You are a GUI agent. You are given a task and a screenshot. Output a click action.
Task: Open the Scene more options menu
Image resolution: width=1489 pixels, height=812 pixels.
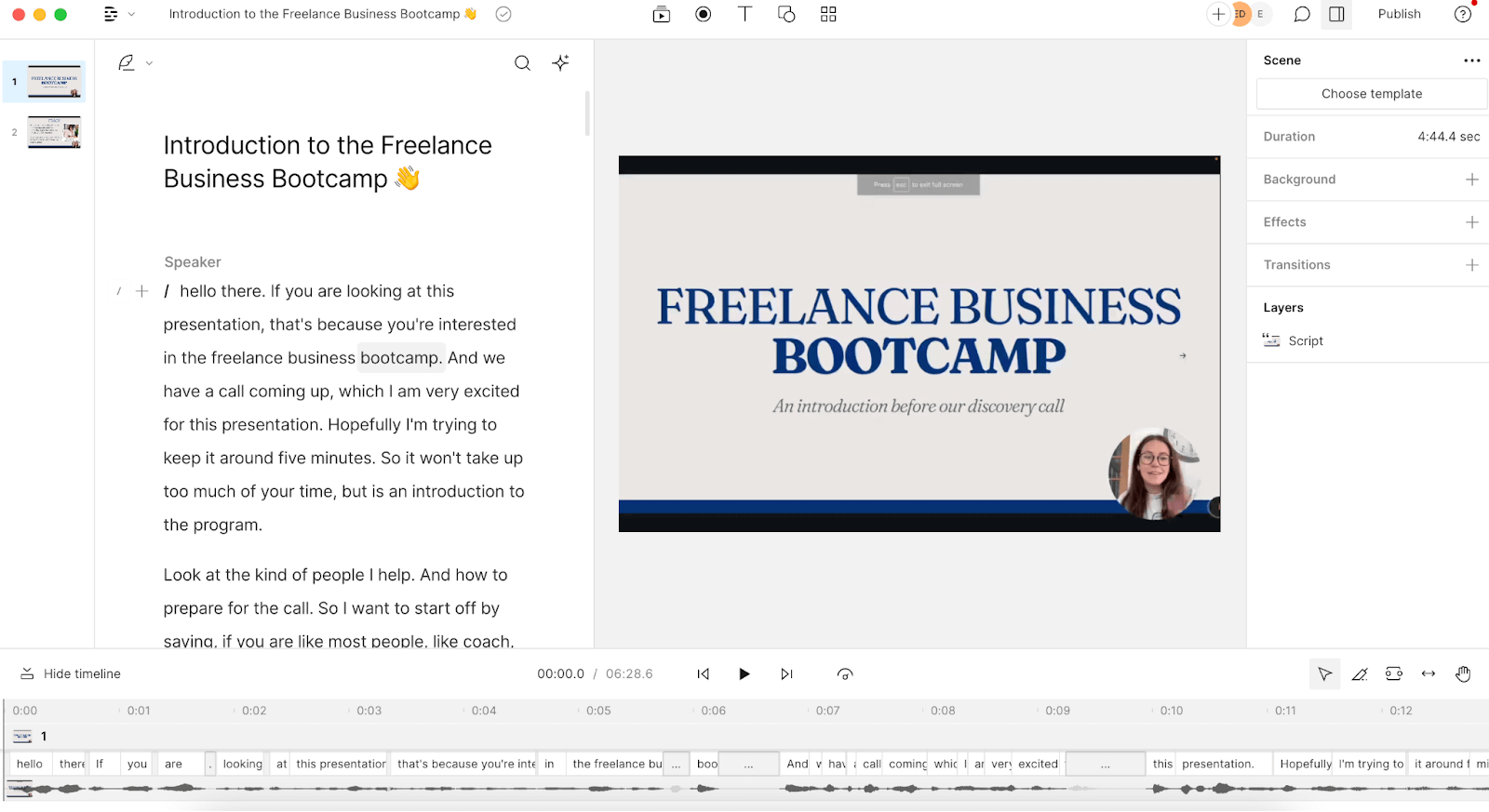[x=1471, y=60]
